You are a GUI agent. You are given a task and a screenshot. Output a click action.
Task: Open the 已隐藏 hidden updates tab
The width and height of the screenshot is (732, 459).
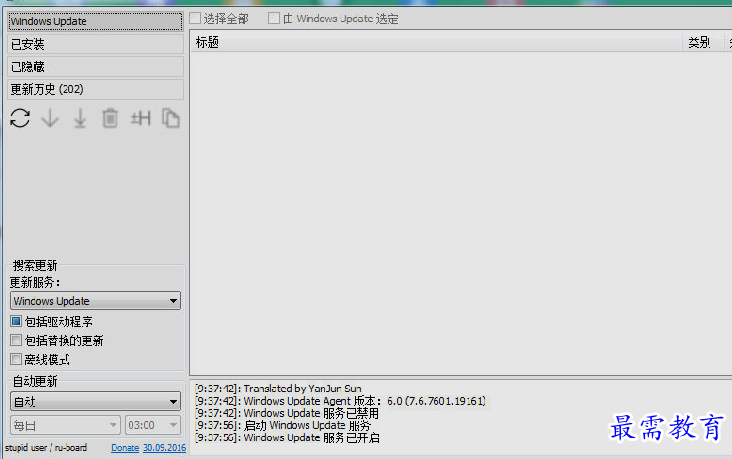(x=95, y=67)
